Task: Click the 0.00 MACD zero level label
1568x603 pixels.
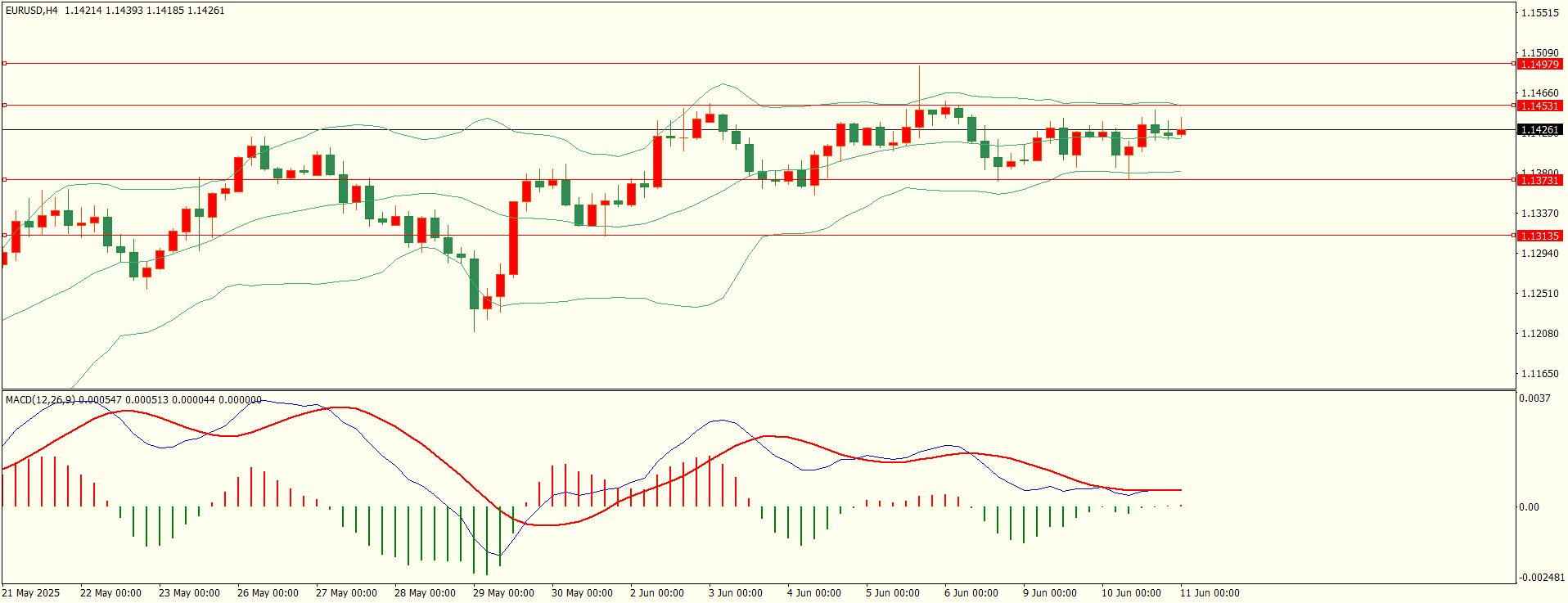Action: (x=1529, y=507)
